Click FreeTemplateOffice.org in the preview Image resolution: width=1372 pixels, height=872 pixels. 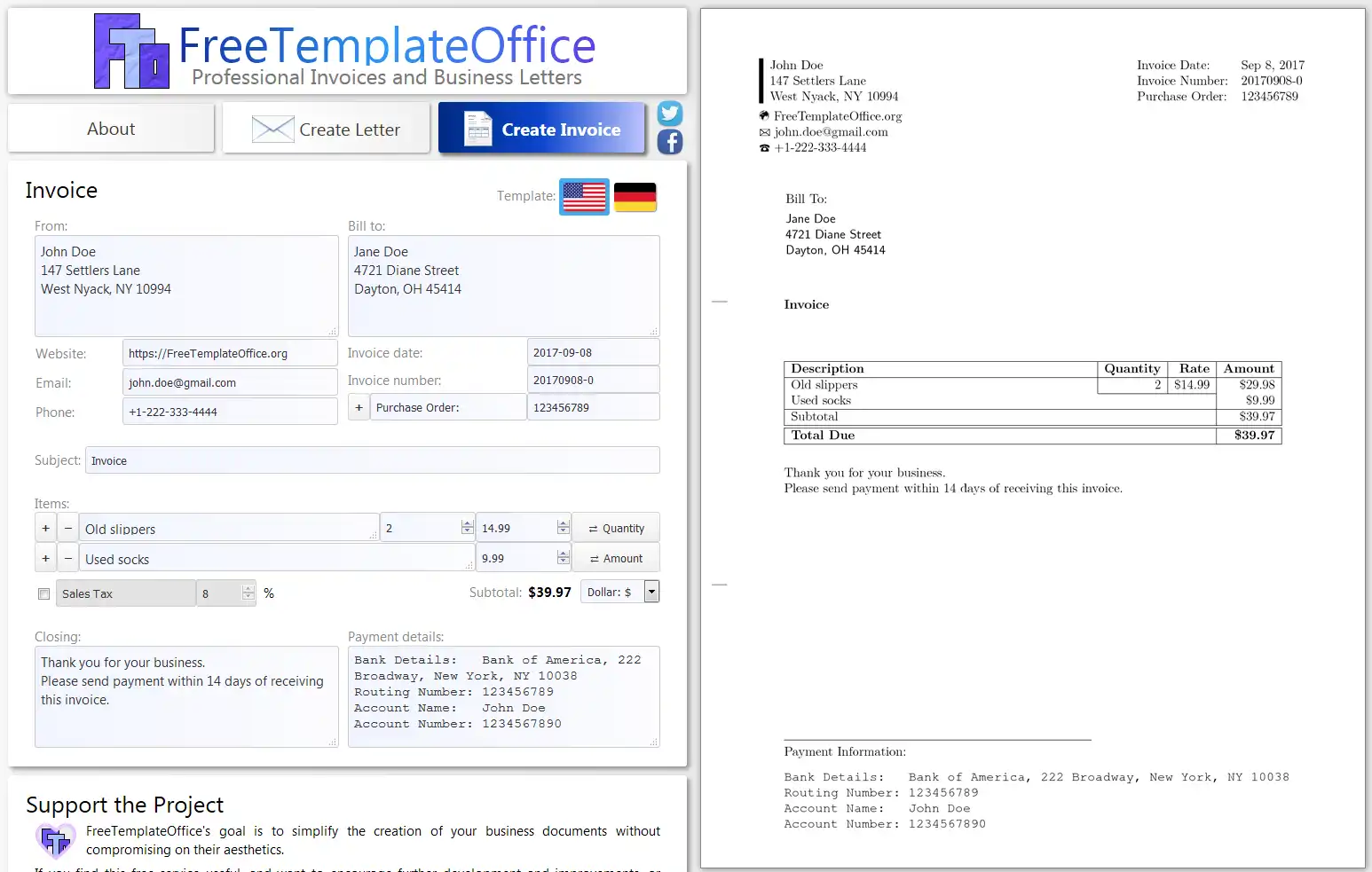point(838,116)
